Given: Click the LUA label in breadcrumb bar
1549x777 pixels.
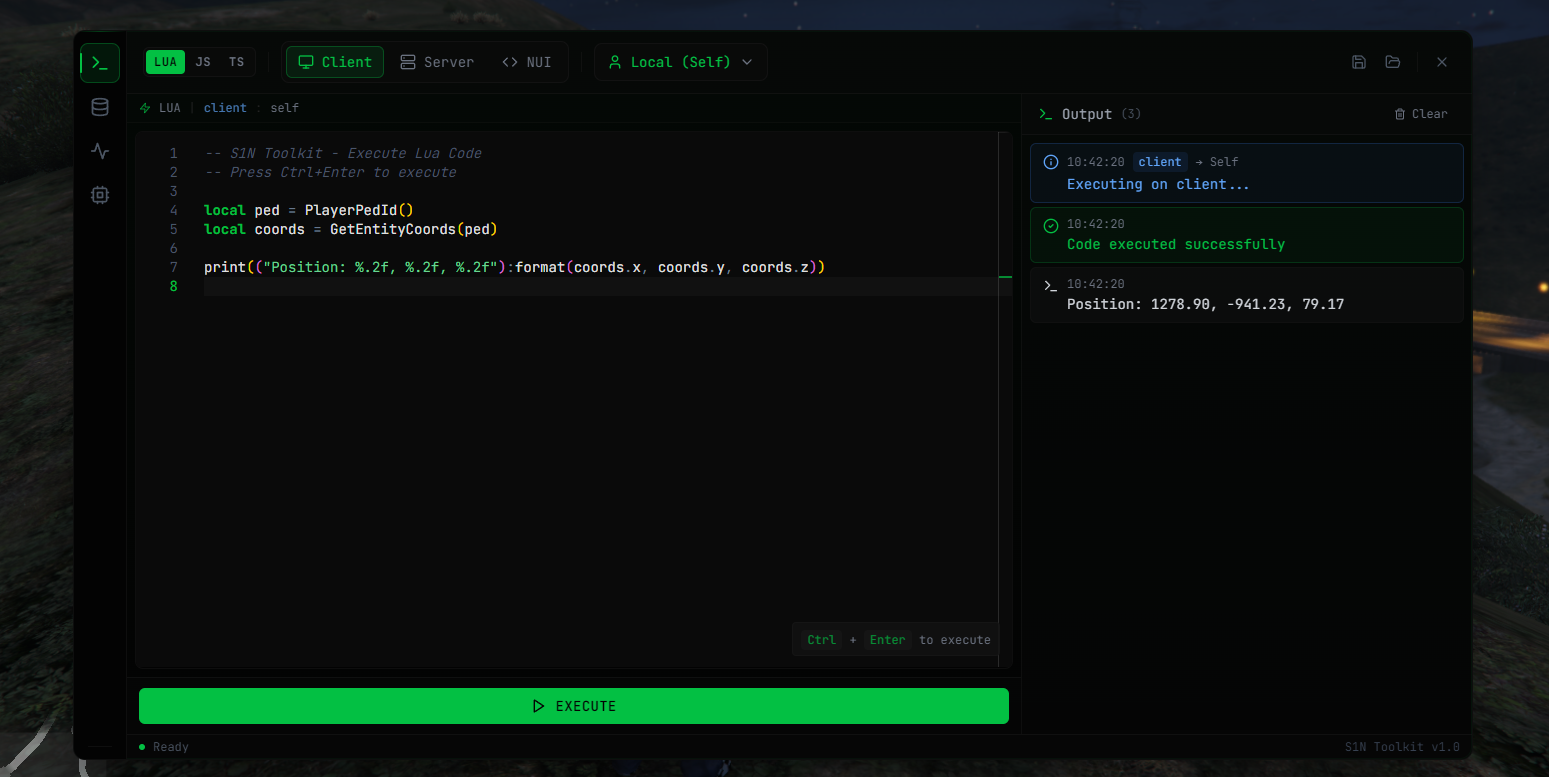Looking at the screenshot, I should [170, 108].
